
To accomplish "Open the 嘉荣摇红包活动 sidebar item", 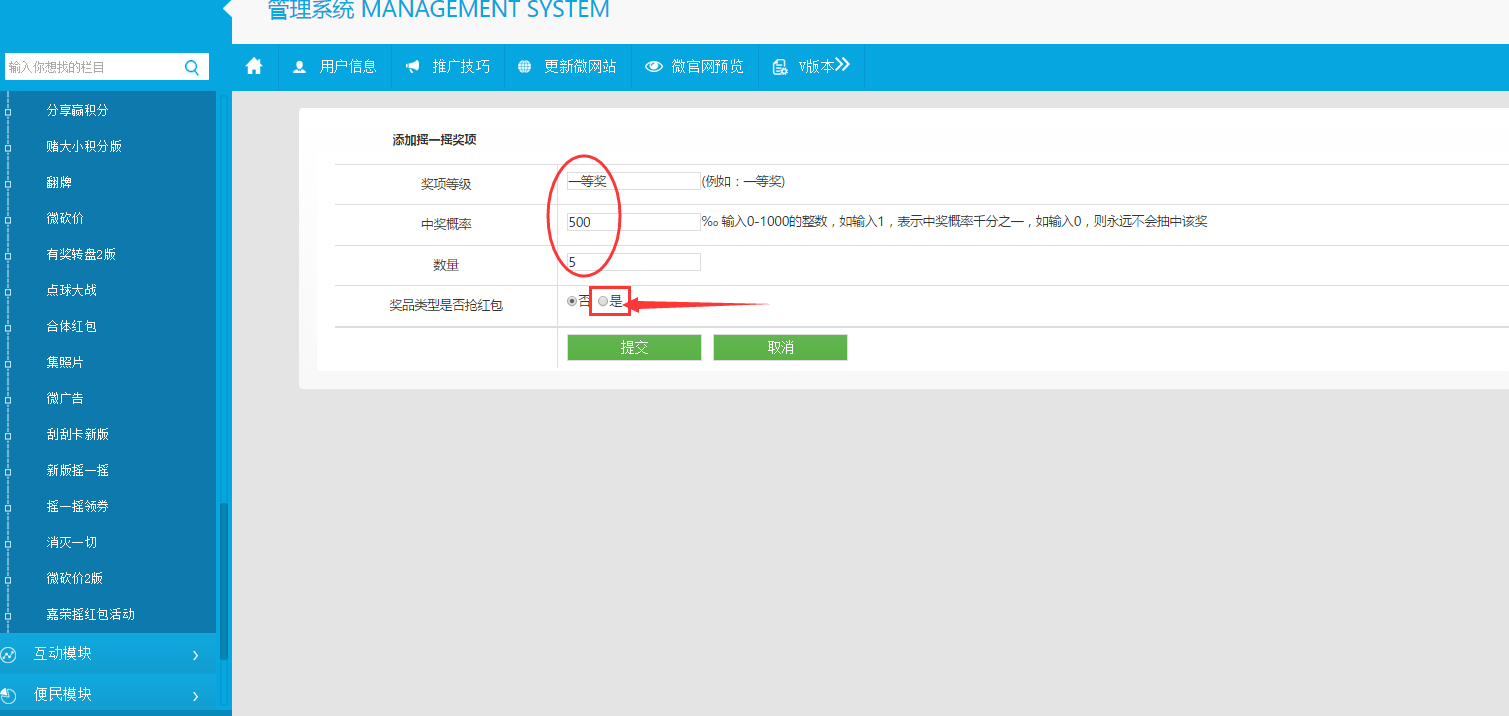I will 90,614.
